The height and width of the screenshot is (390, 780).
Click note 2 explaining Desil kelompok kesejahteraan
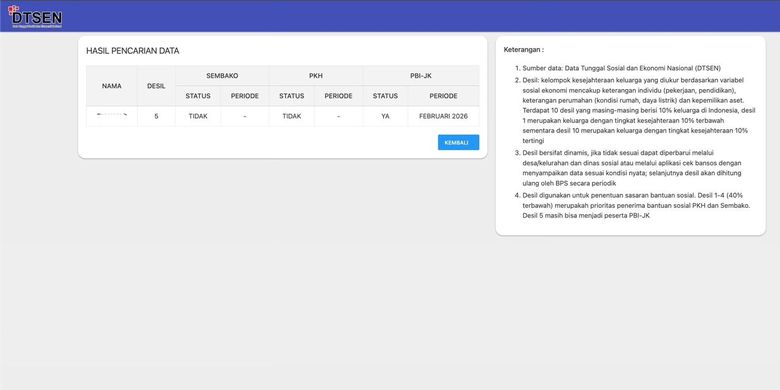[639, 110]
